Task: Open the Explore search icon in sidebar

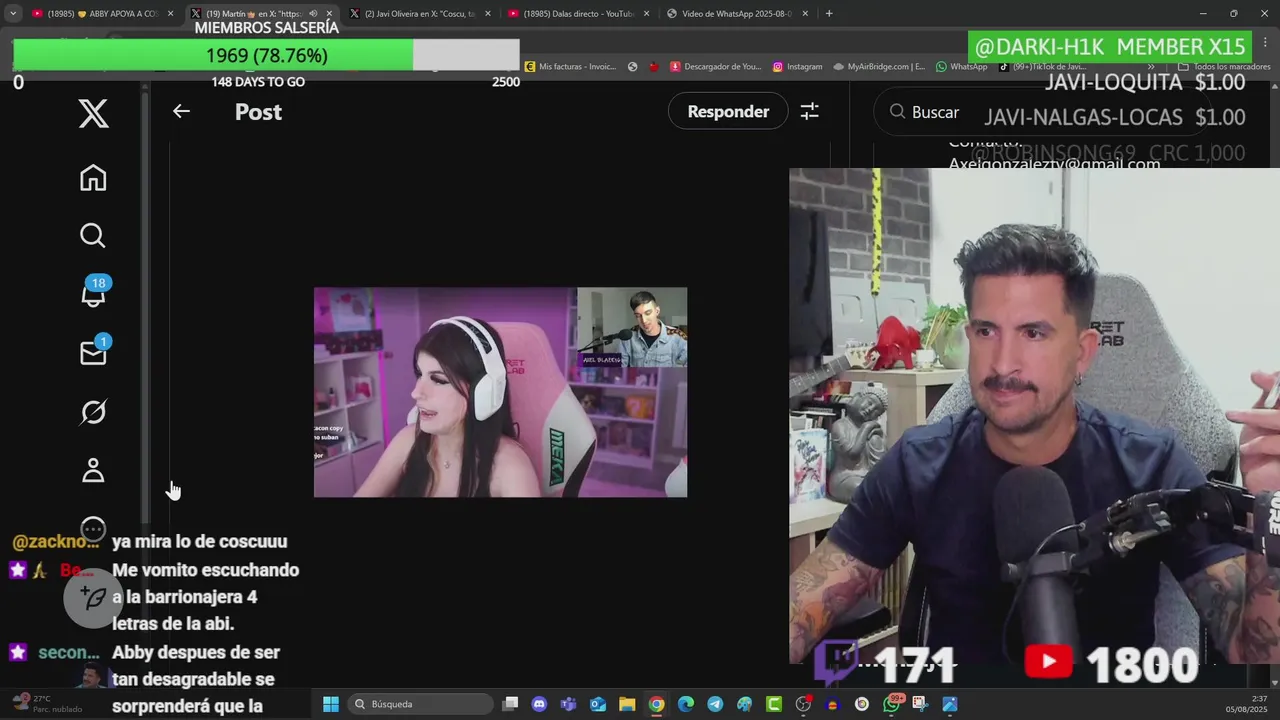Action: click(93, 236)
